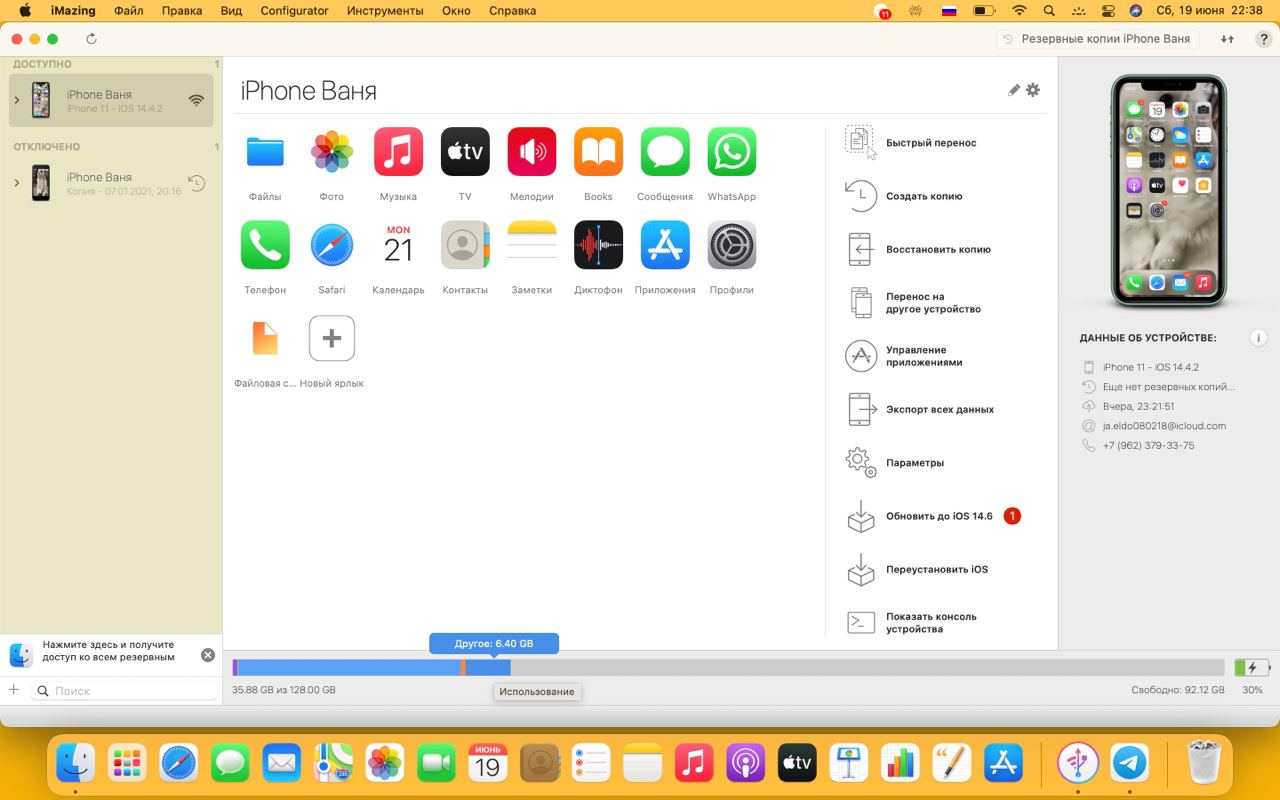Click Экспорт всех данных
The height and width of the screenshot is (800, 1280).
pyautogui.click(x=940, y=409)
